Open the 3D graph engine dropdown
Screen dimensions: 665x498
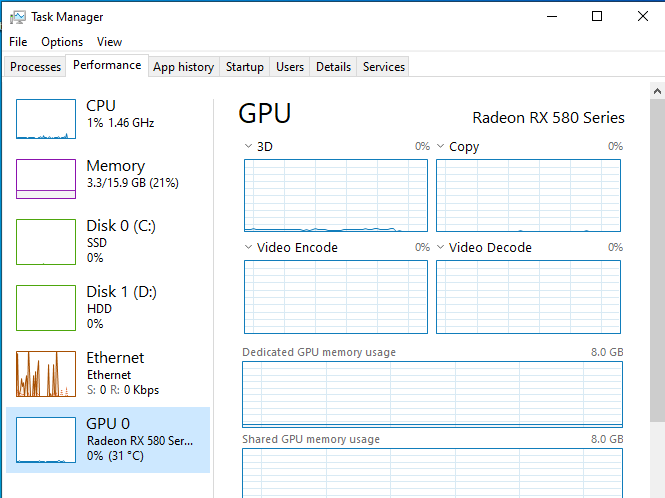(249, 146)
